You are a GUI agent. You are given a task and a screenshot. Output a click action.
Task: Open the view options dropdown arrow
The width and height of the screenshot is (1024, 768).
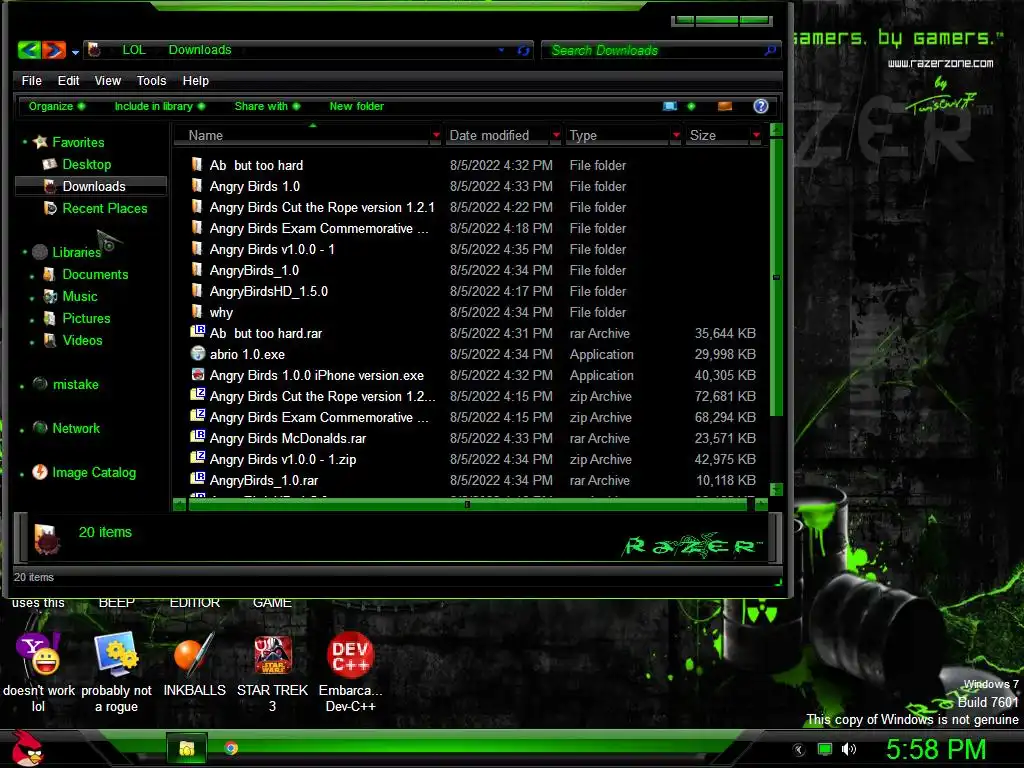pos(691,106)
